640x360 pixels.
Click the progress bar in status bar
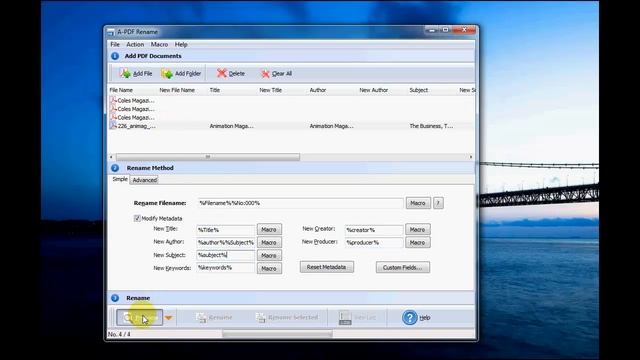tap(277, 334)
